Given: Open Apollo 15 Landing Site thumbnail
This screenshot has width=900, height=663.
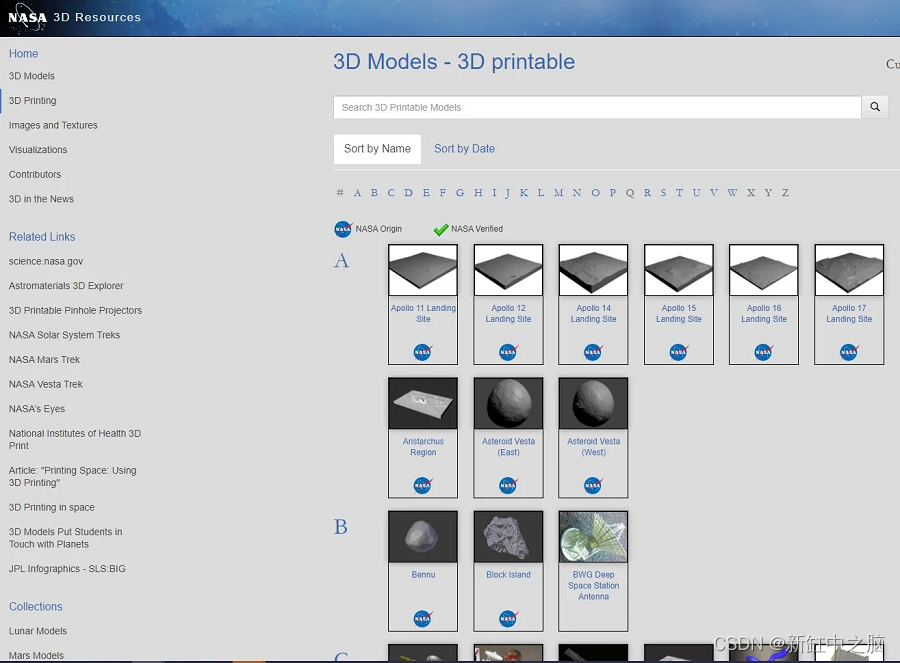Looking at the screenshot, I should [x=678, y=270].
